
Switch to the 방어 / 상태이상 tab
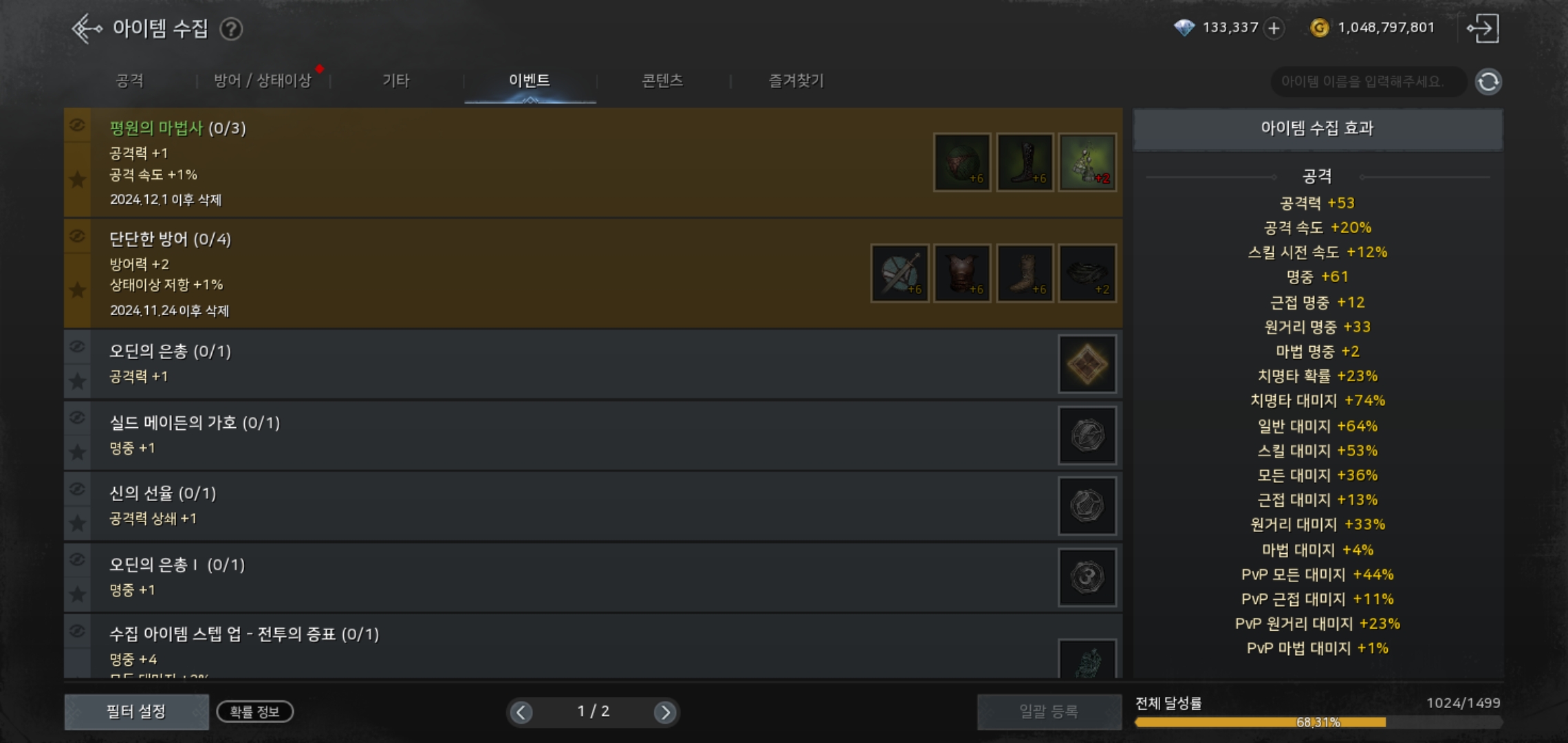(262, 80)
